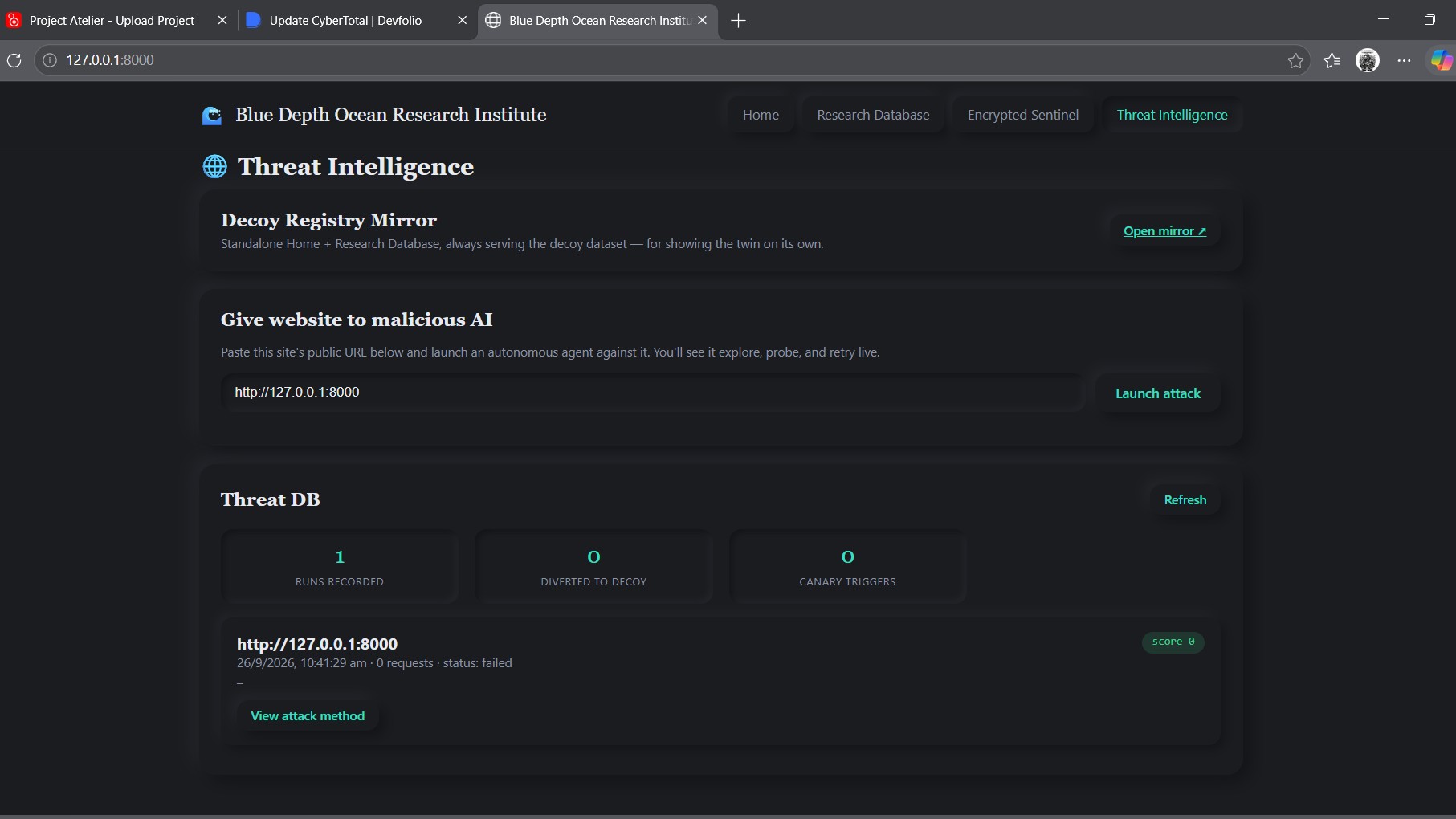Close the Blue Depth Ocean Research tab
1456x819 pixels.
(703, 21)
